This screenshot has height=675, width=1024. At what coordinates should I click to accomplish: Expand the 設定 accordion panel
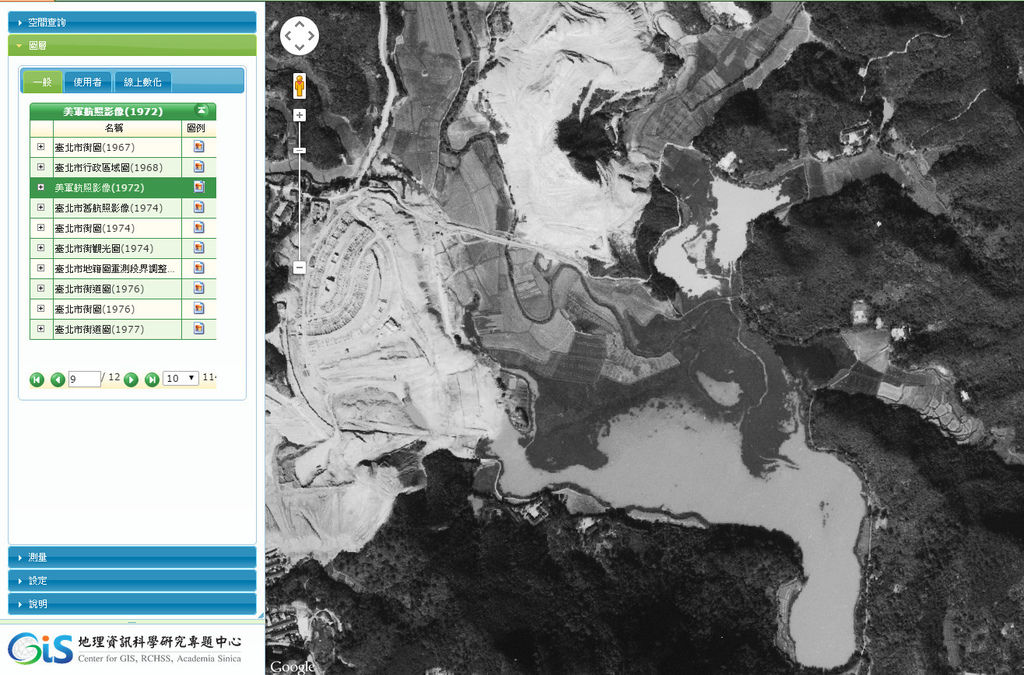(132, 580)
